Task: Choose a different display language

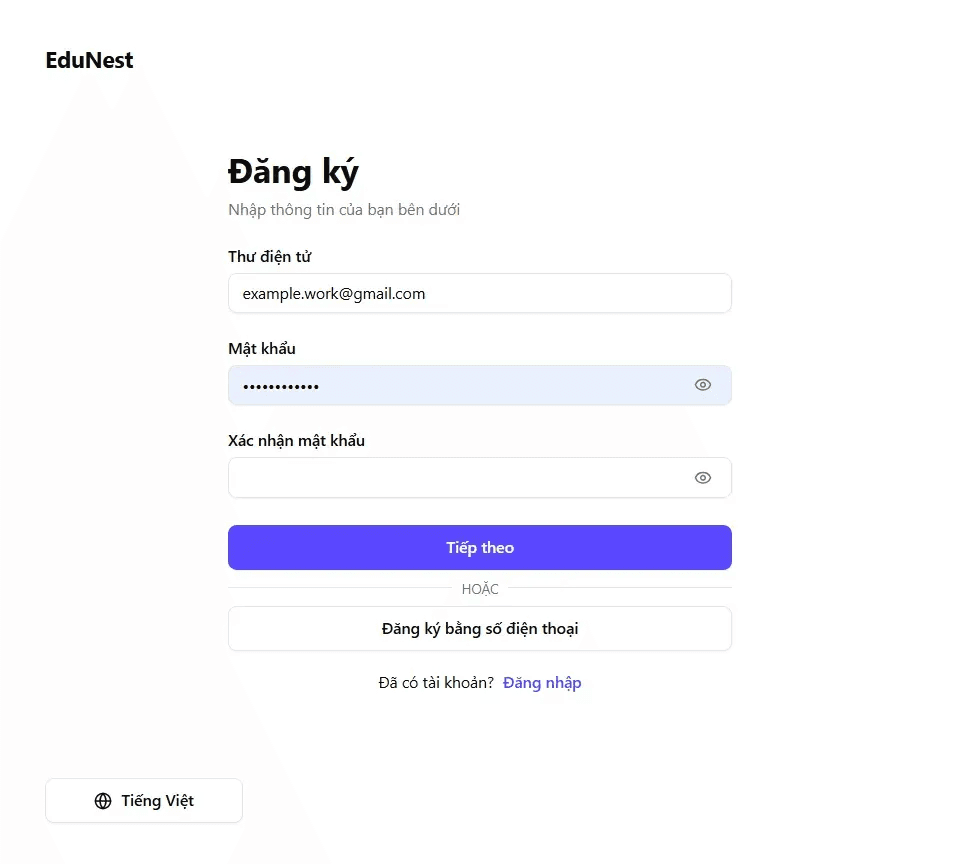Action: [143, 800]
